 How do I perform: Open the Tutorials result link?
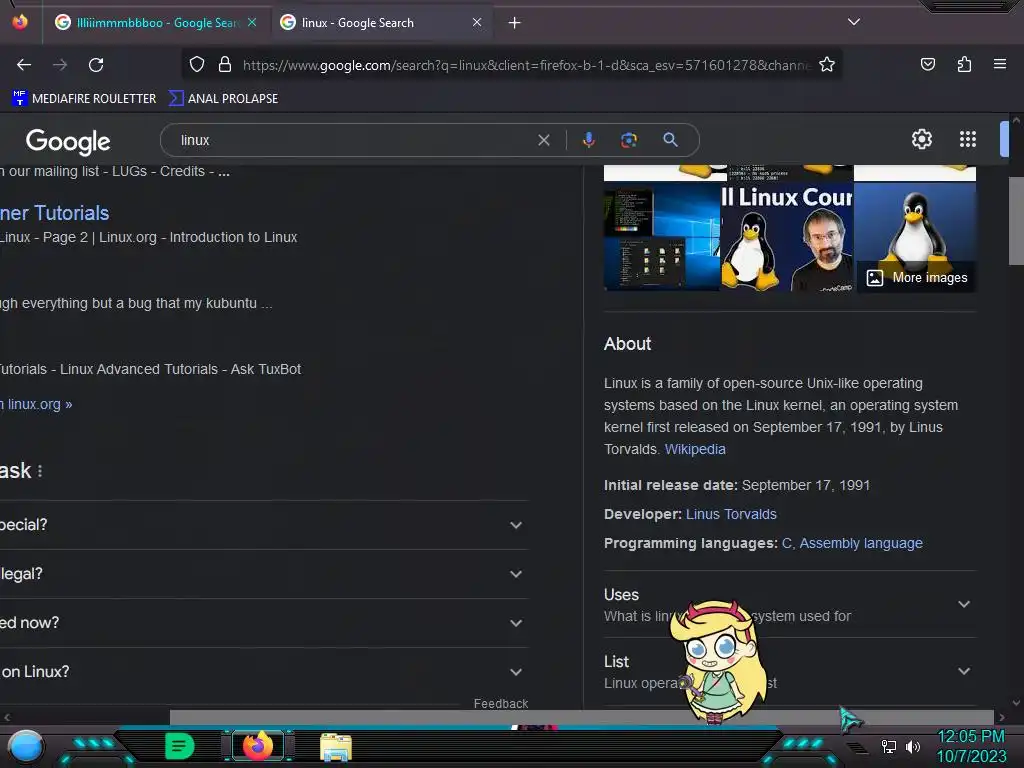coord(54,213)
